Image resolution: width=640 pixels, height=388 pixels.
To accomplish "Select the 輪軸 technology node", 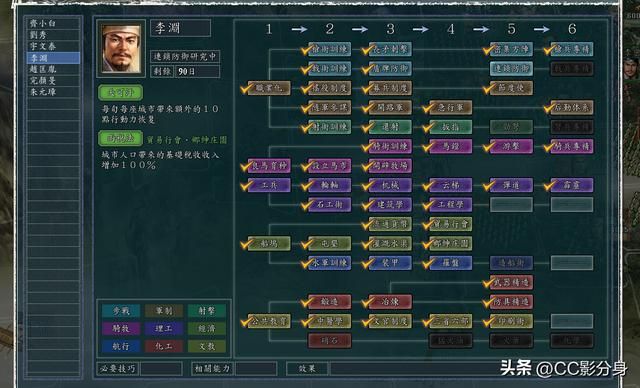I will tap(330, 185).
